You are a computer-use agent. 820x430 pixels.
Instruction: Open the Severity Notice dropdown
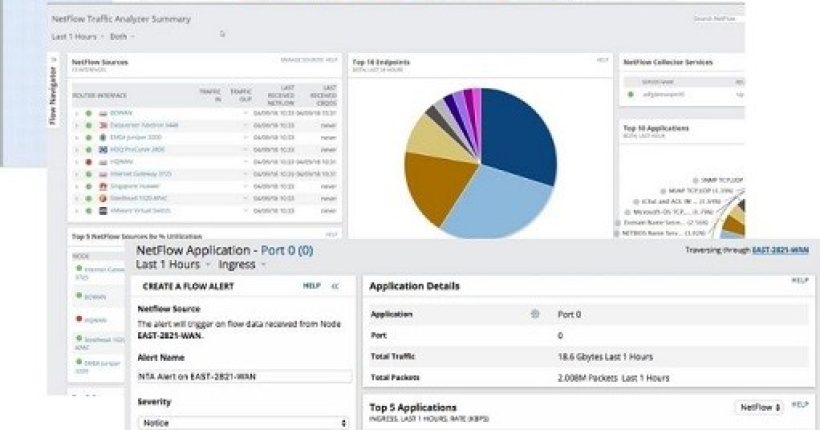pos(243,423)
